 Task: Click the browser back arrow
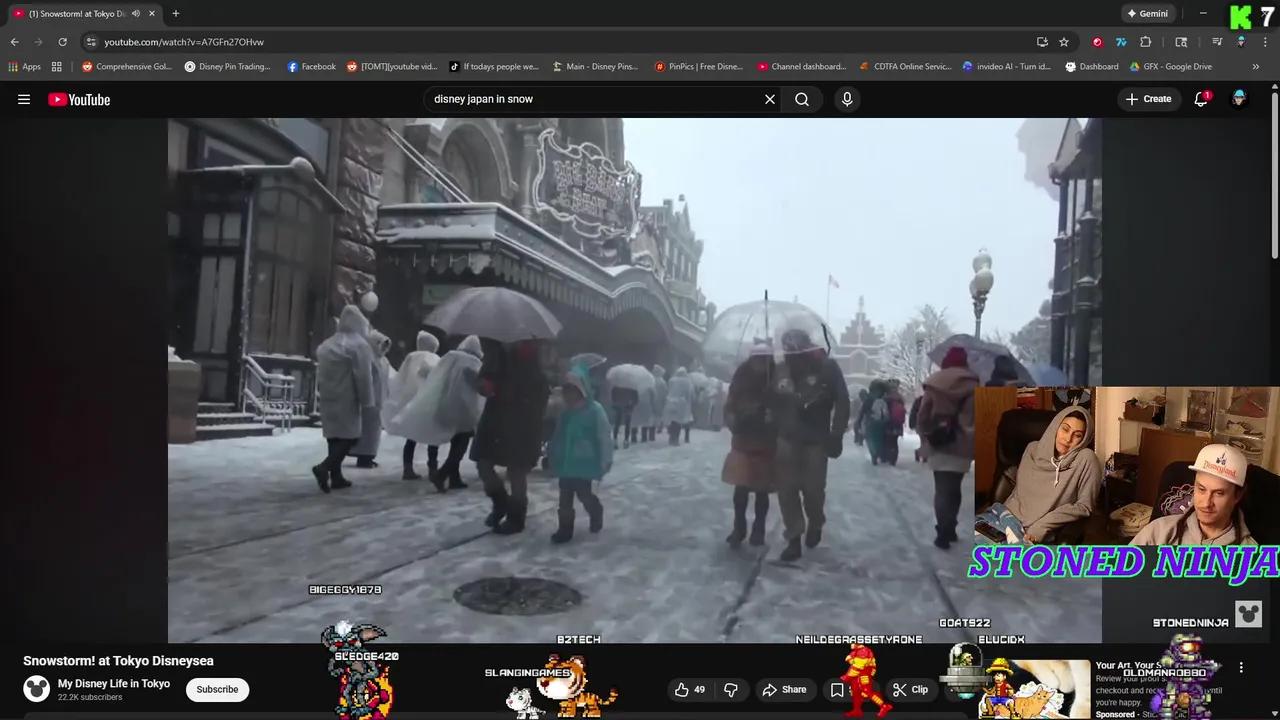[14, 42]
